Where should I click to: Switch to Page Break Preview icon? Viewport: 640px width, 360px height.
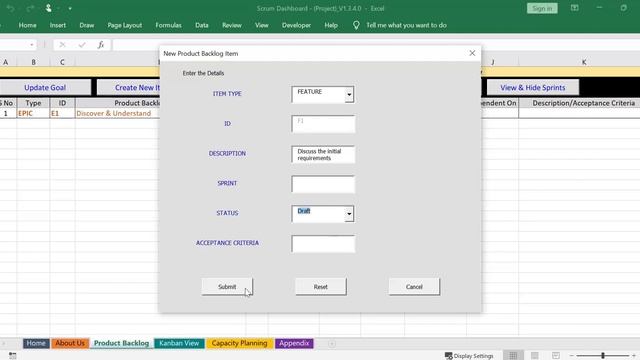556,356
